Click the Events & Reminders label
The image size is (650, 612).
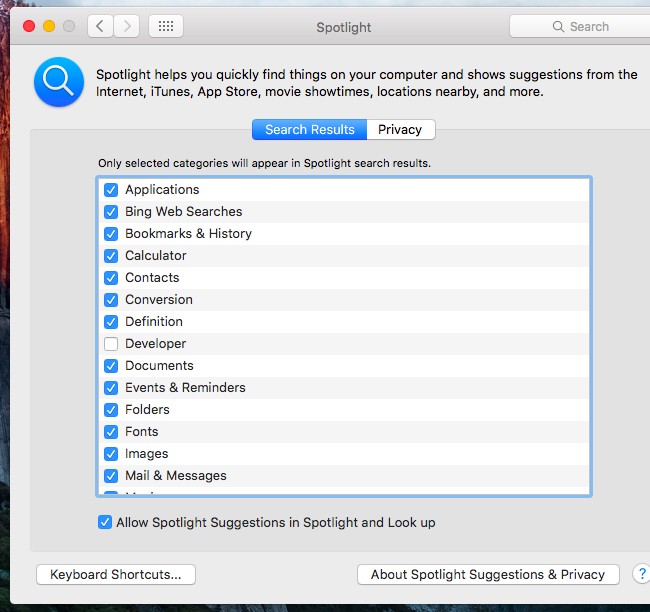185,387
